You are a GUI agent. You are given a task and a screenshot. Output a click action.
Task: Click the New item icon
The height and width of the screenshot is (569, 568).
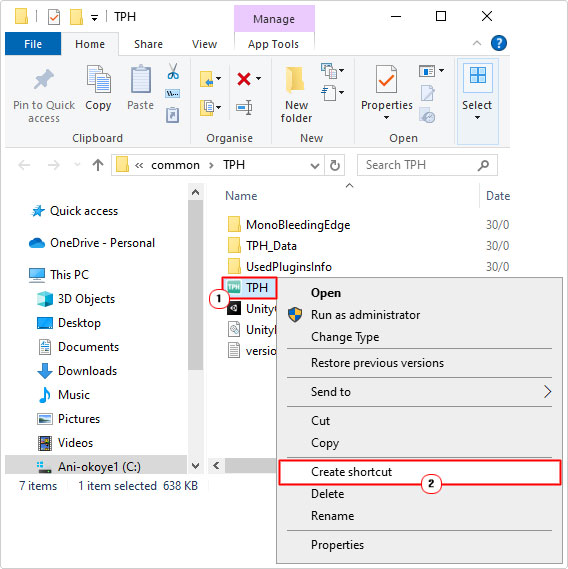click(328, 71)
